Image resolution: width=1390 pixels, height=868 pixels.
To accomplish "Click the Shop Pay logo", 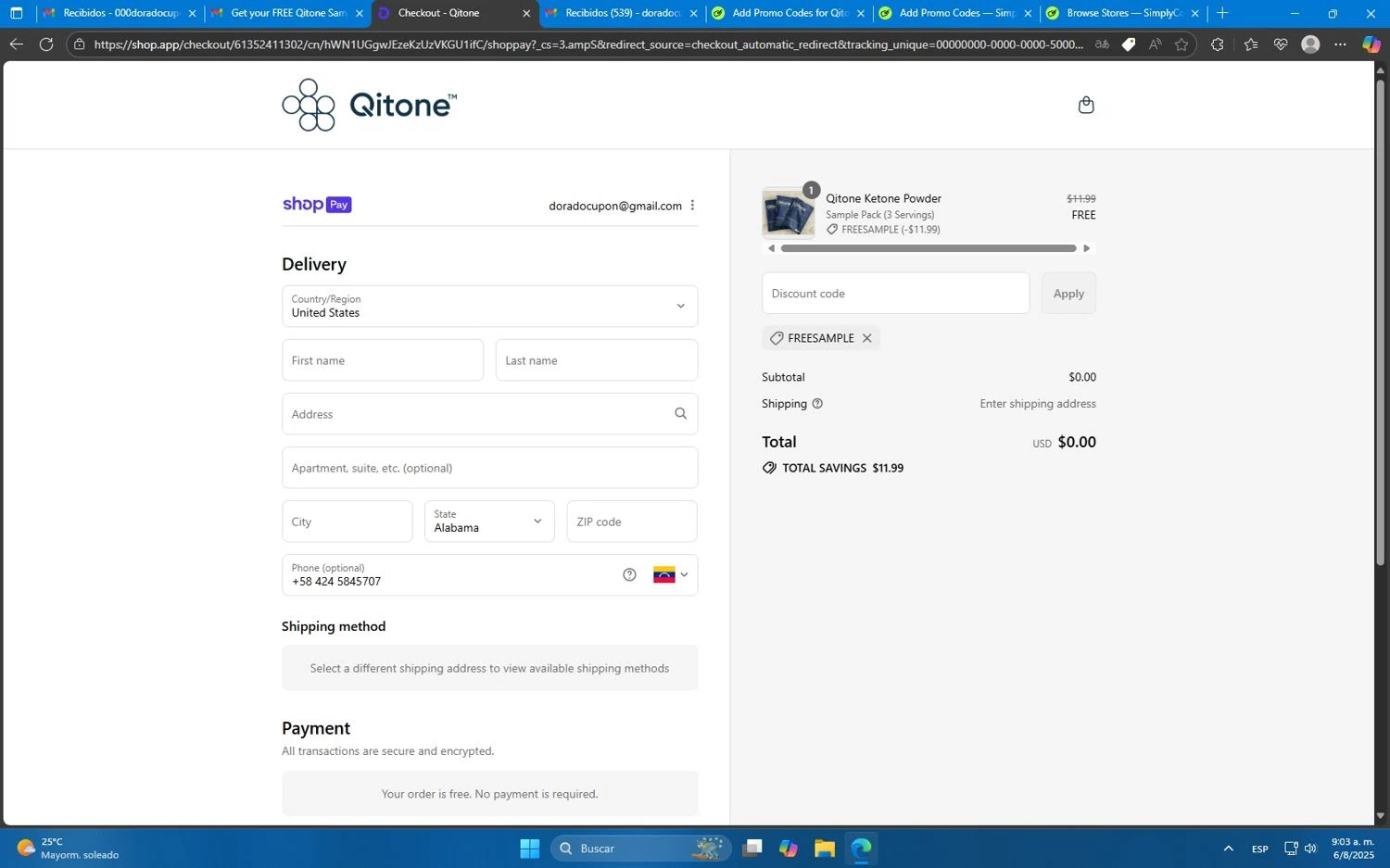I will coord(317,205).
